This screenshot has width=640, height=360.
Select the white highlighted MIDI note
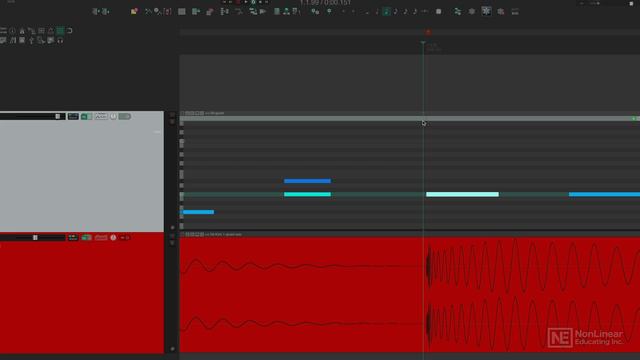coord(462,194)
